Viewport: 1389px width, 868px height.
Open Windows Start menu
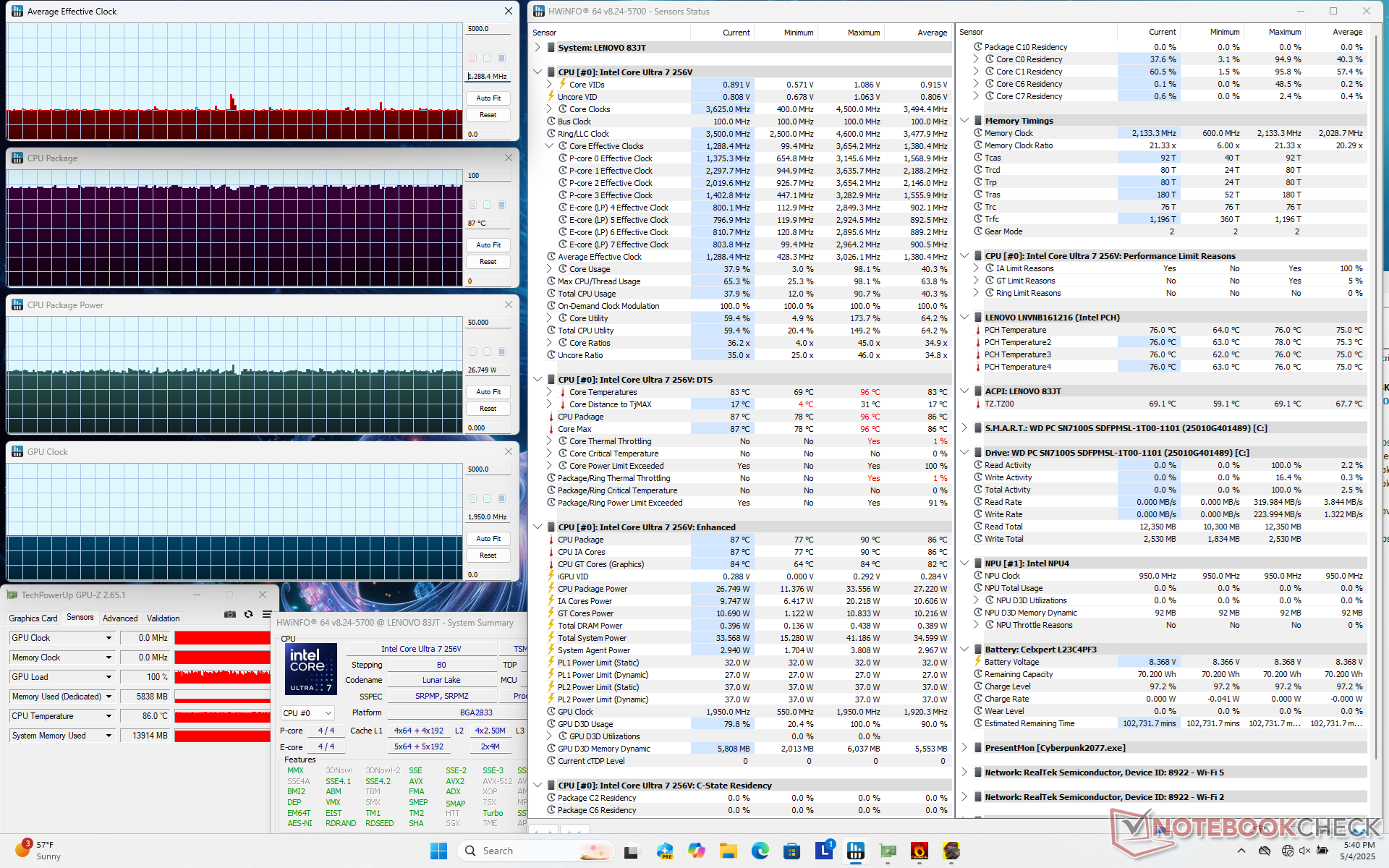(x=438, y=851)
